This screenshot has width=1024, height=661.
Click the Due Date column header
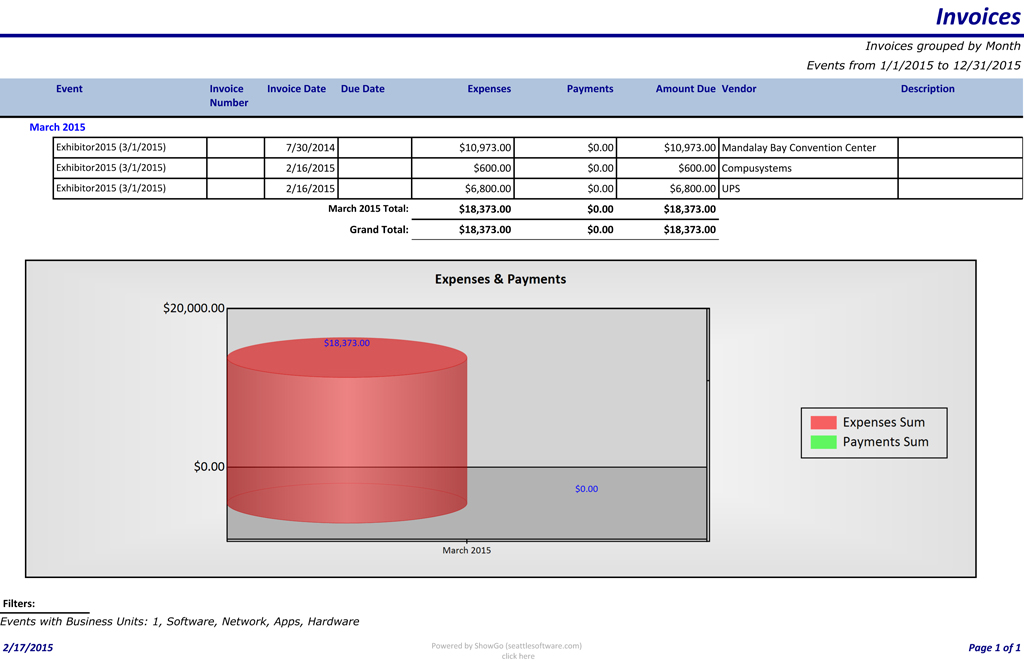(x=362, y=89)
